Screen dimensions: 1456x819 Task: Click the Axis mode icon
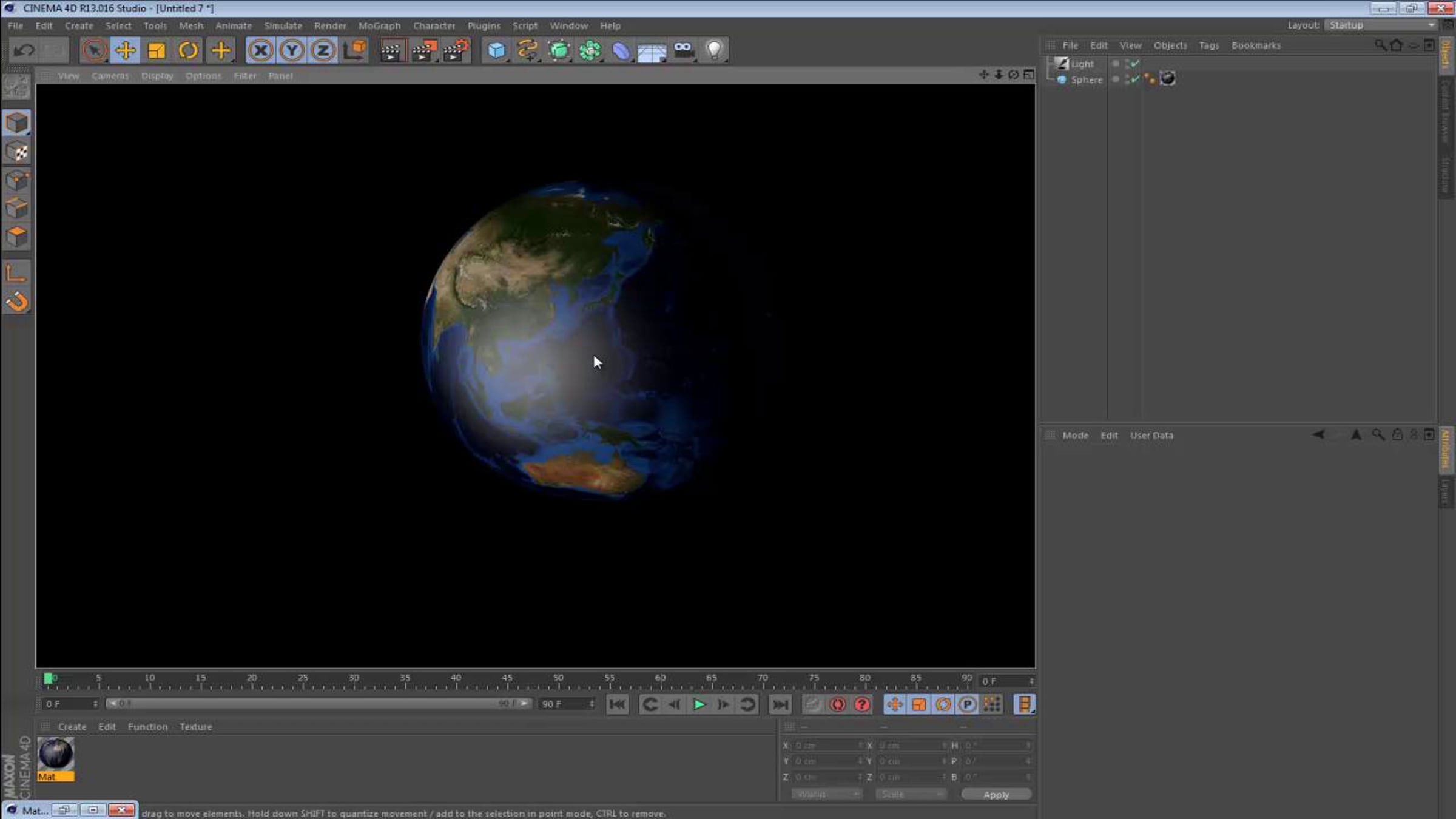click(16, 273)
